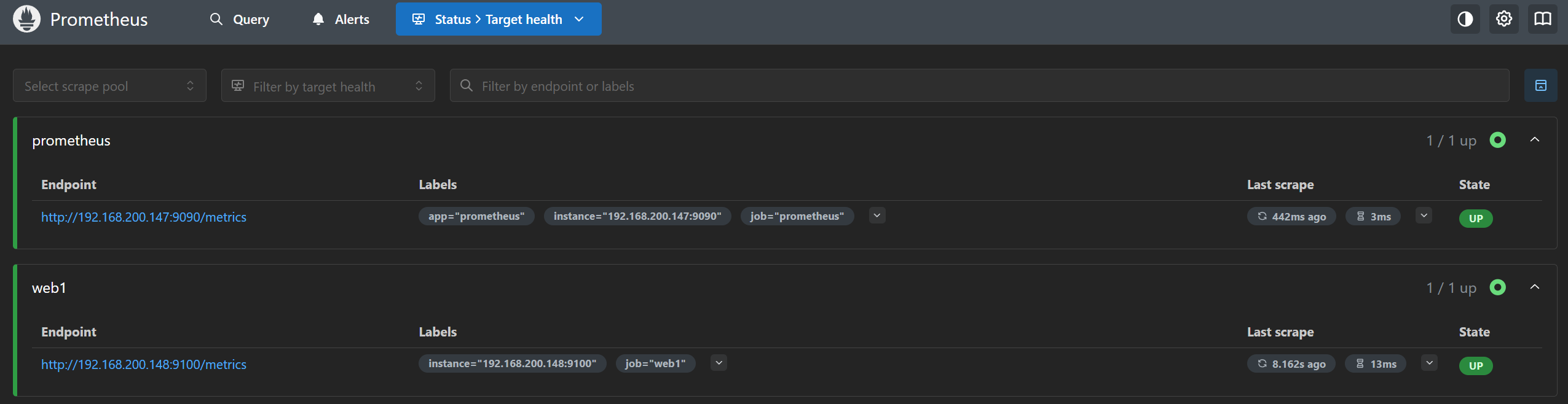1568x404 pixels.
Task: Click the job="prometheus" label badge
Action: pyautogui.click(x=797, y=216)
